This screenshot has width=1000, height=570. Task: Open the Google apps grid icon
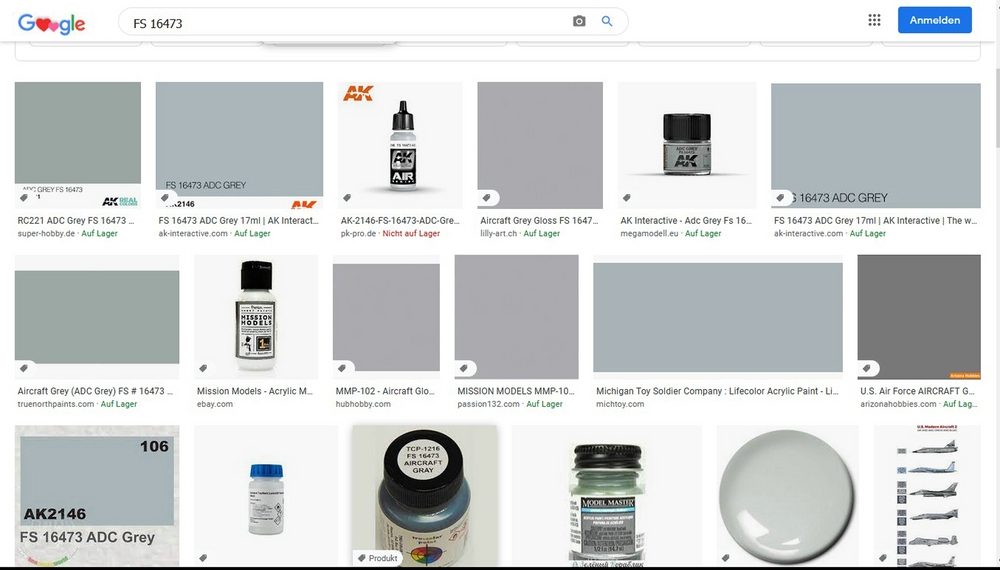click(874, 20)
